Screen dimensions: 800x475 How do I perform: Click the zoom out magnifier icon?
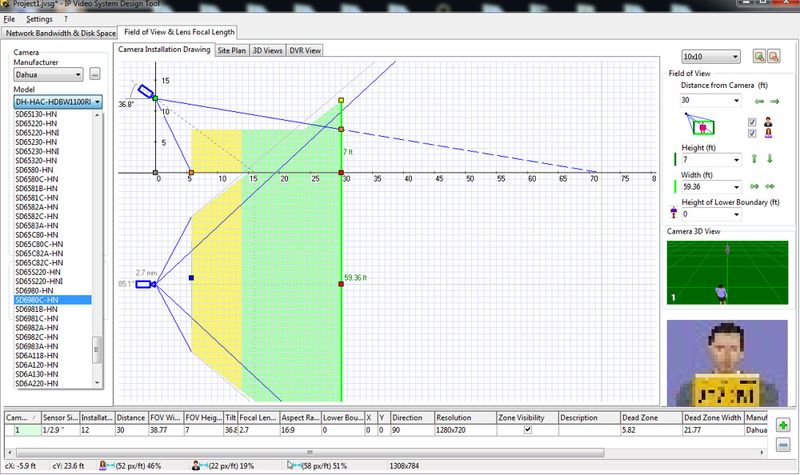click(x=774, y=57)
